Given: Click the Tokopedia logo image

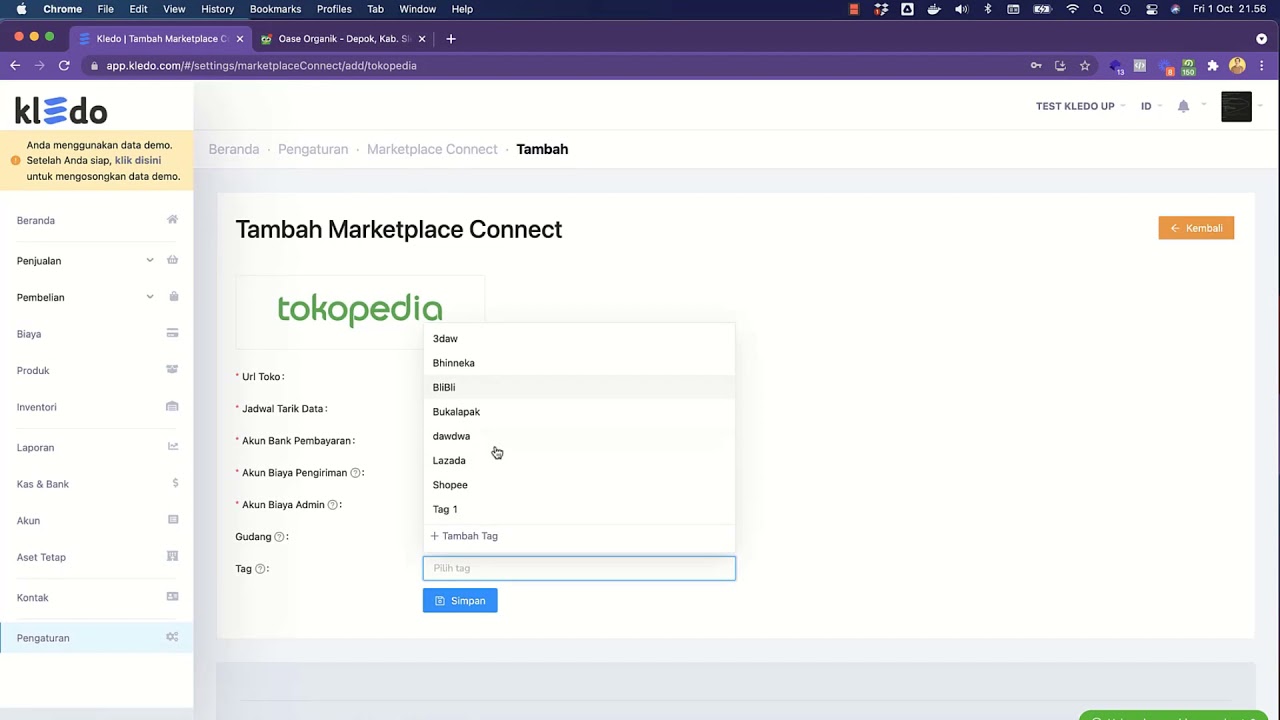Looking at the screenshot, I should click(x=360, y=309).
